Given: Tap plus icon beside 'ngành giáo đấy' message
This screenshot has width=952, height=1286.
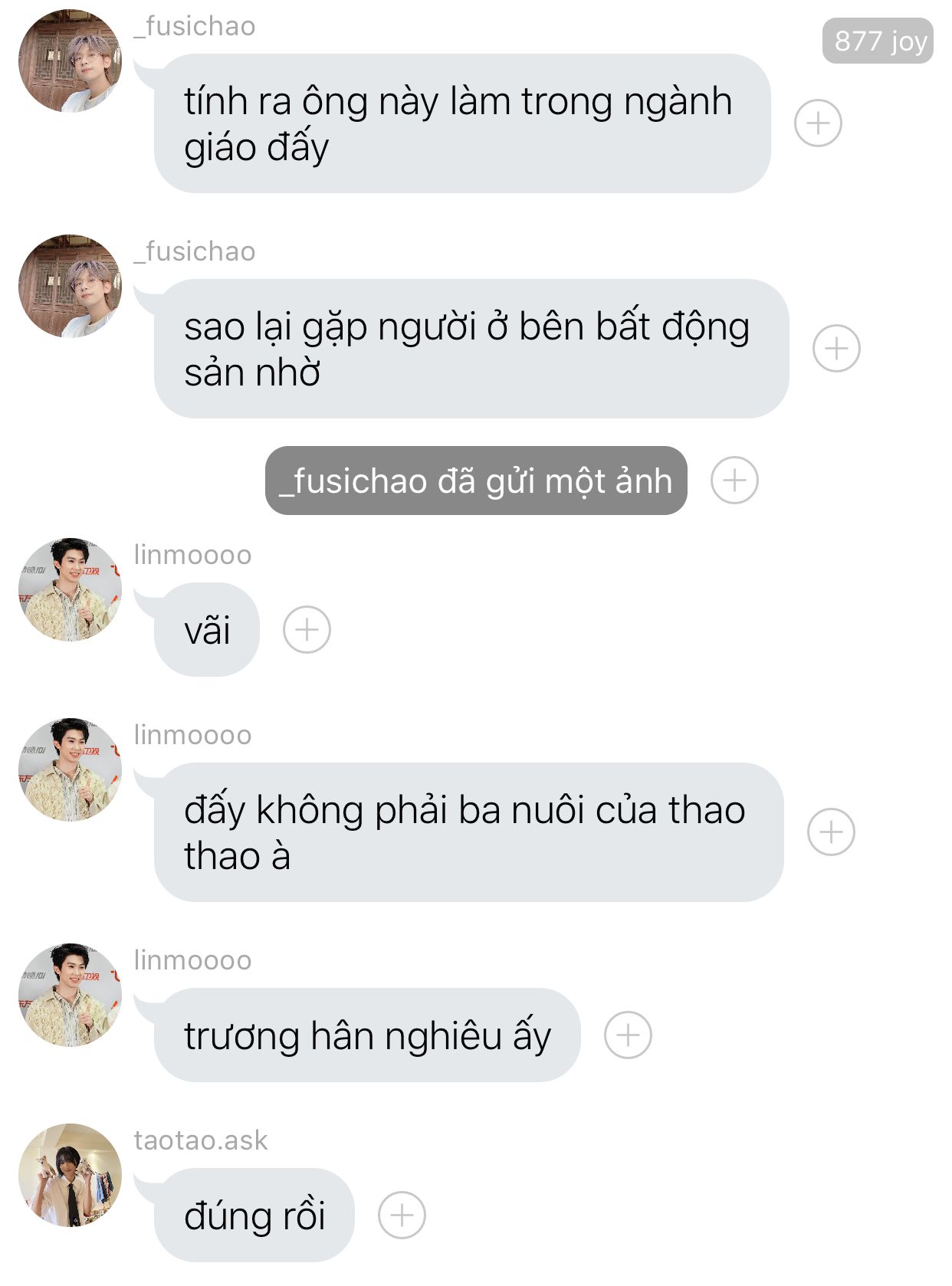Looking at the screenshot, I should pyautogui.click(x=818, y=123).
